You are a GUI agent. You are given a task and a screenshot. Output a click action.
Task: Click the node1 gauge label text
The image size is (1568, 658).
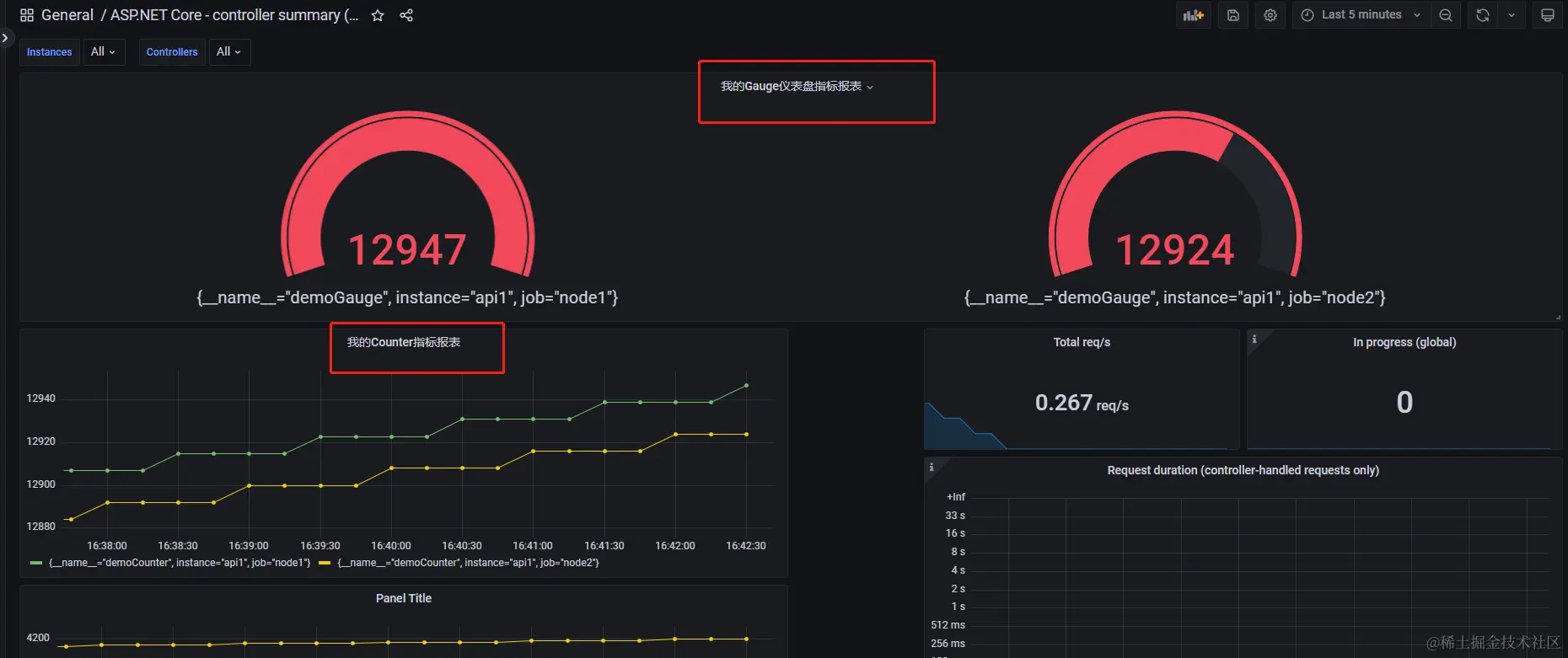click(x=407, y=297)
